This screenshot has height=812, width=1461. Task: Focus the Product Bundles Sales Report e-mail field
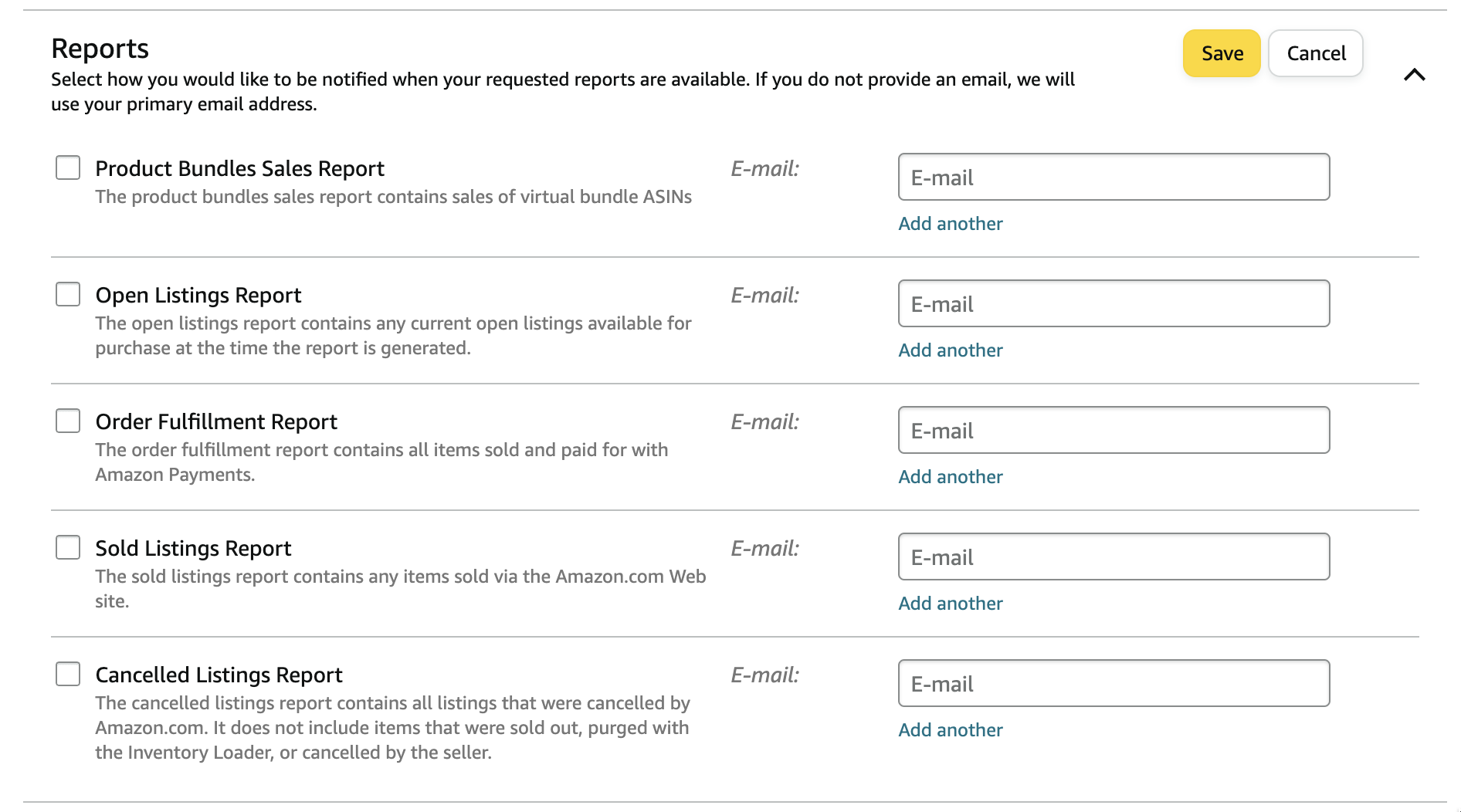coord(1113,177)
